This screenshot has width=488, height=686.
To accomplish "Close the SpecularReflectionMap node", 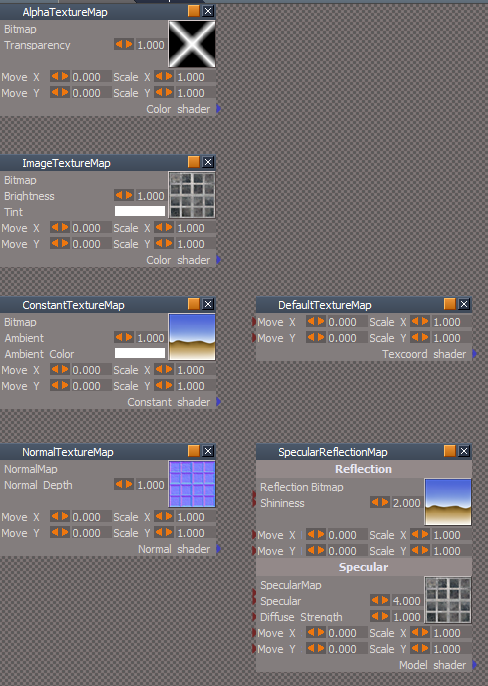I will [x=464, y=451].
